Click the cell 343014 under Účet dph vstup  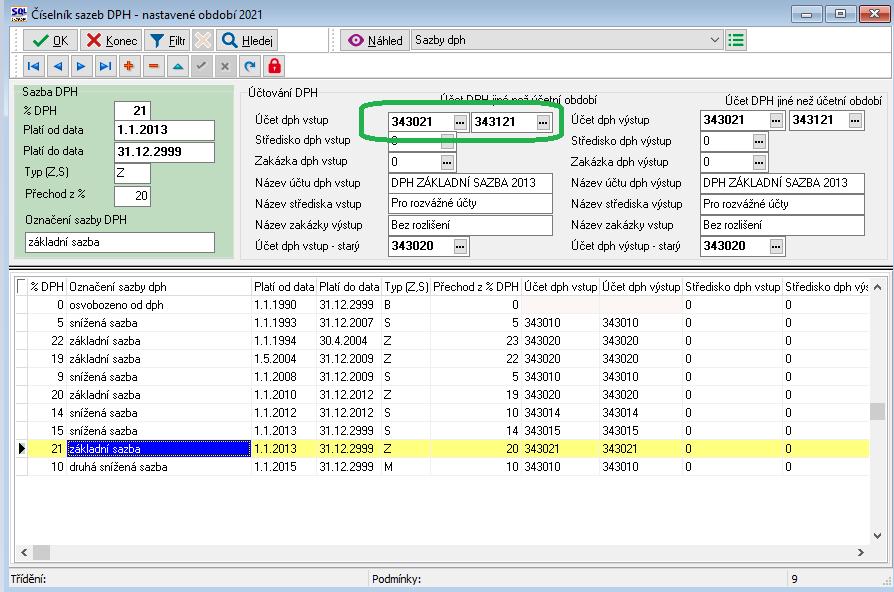pyautogui.click(x=560, y=413)
